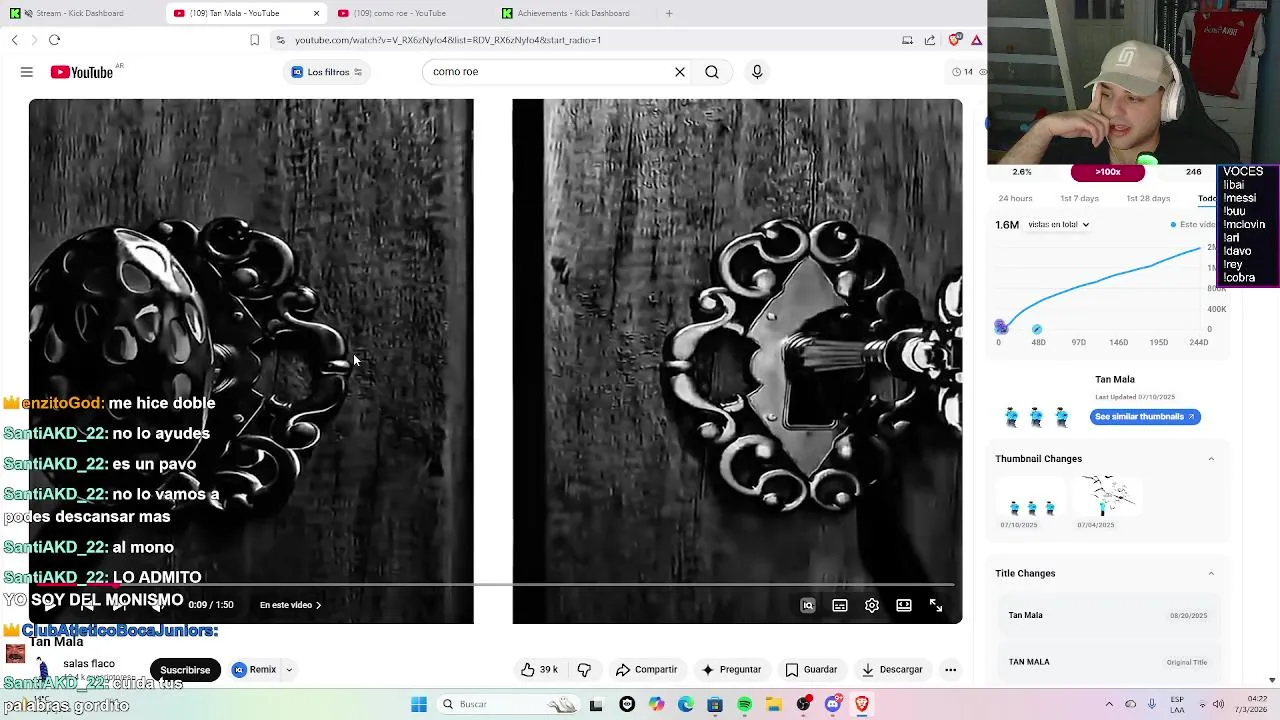The width and height of the screenshot is (1280, 720).
Task: Click the Brave Shields lion icon
Action: (956, 40)
